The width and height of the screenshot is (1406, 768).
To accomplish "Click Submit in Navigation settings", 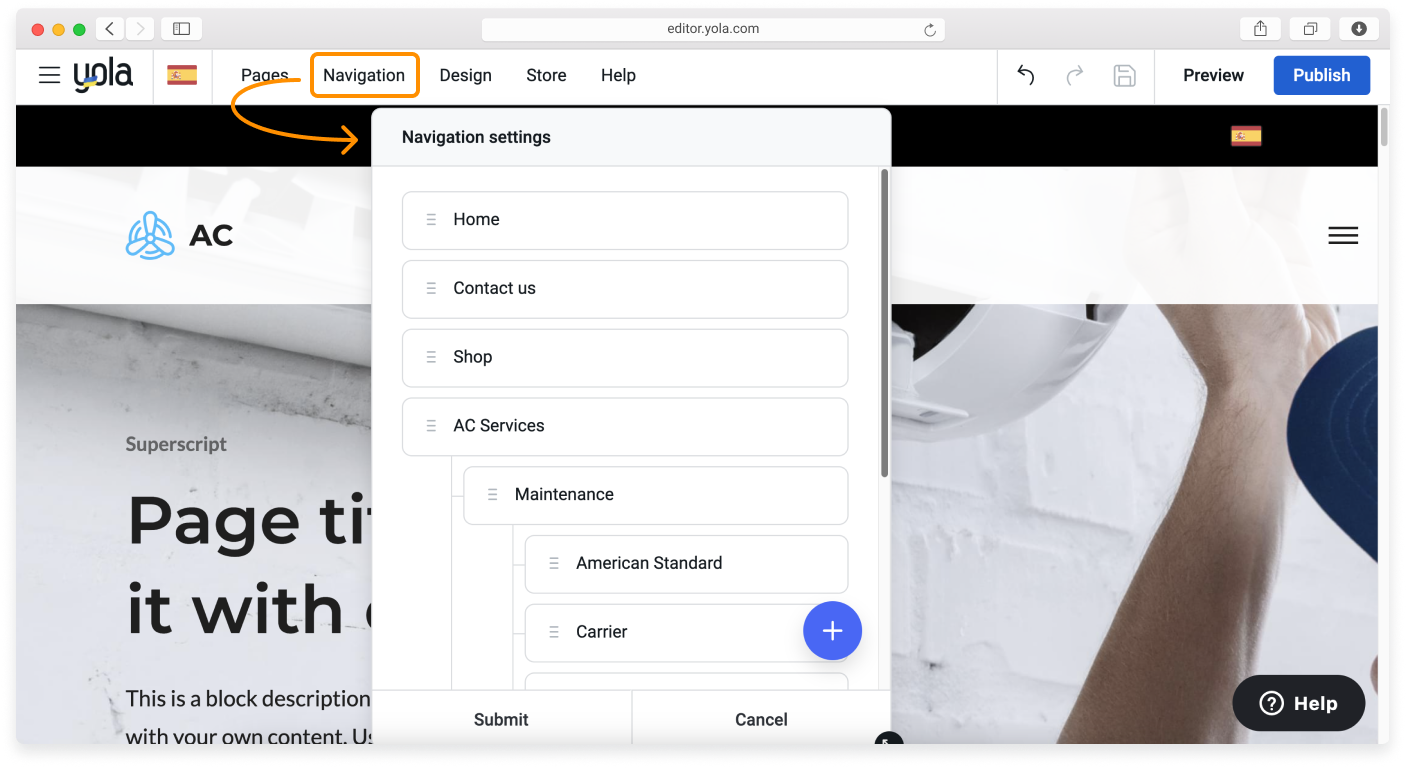I will click(x=500, y=719).
